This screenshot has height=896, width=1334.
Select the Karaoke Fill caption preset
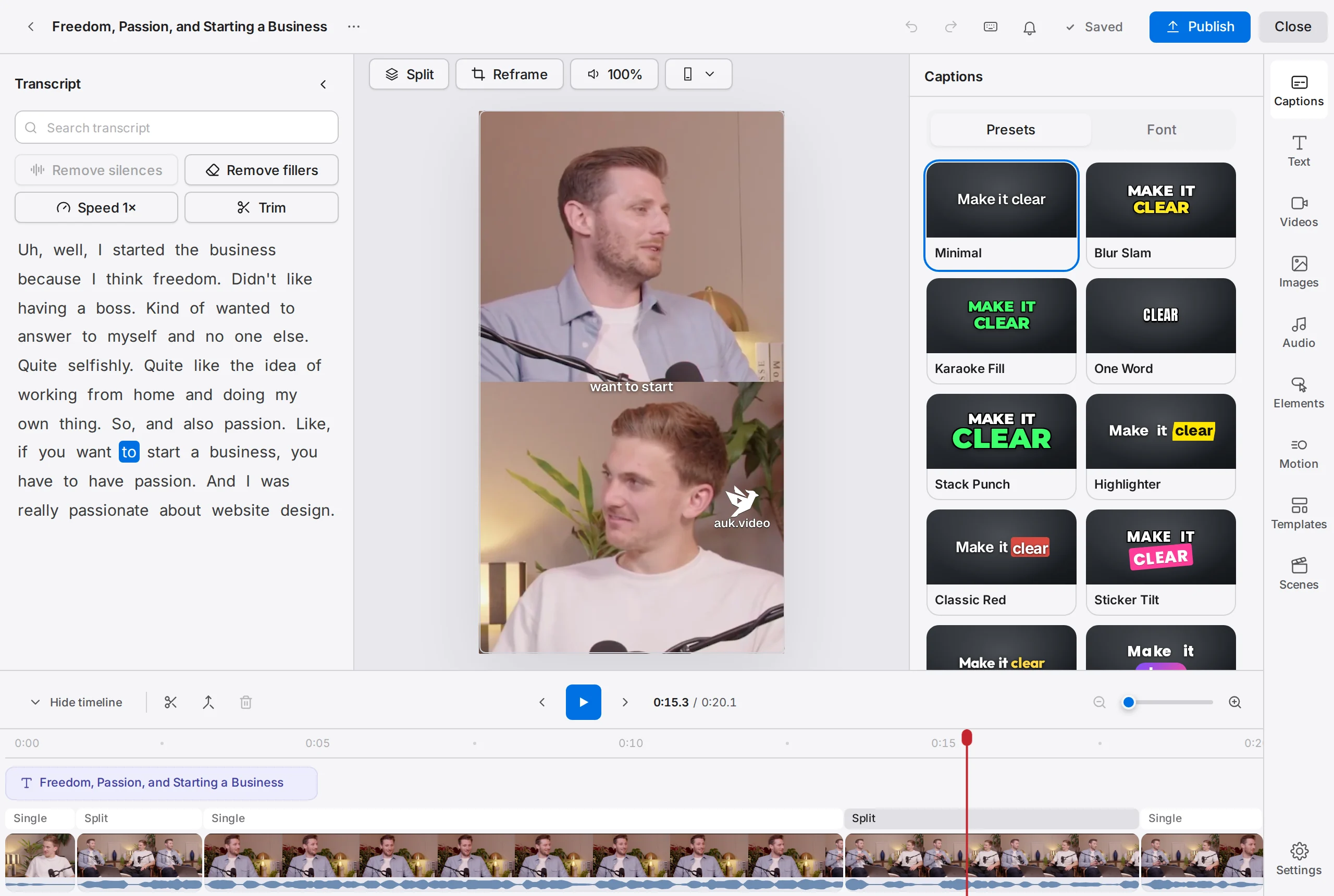tap(1001, 330)
